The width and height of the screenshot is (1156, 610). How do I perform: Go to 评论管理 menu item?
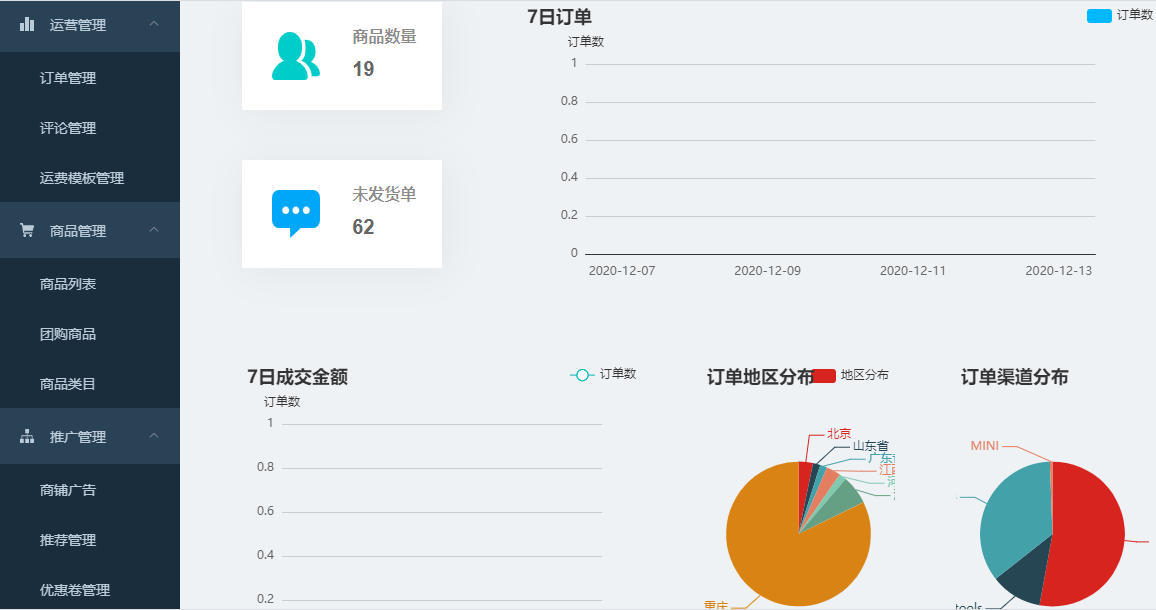[x=68, y=128]
